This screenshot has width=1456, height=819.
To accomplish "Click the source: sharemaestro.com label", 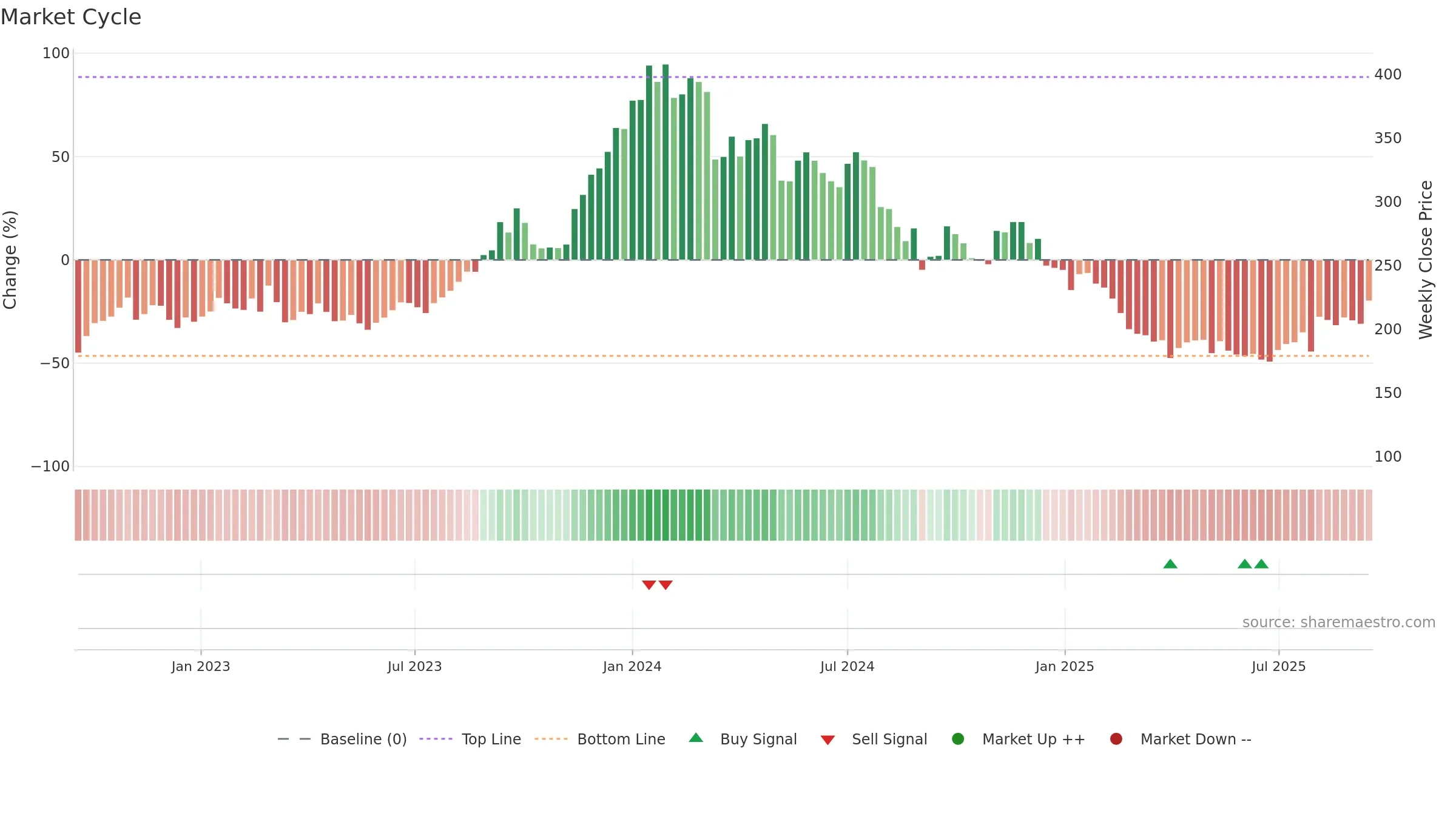I will (1339, 622).
